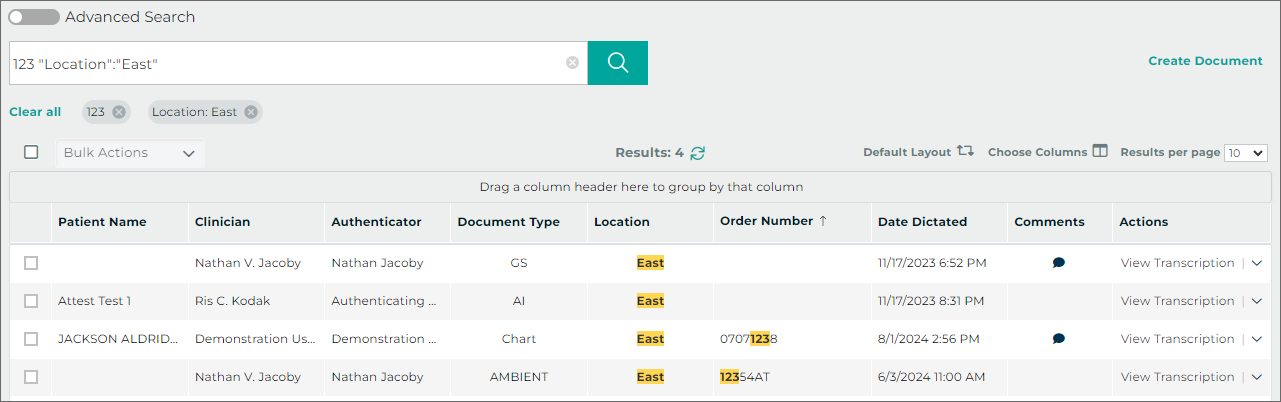Remove the 123 search filter chip
Viewport: 1281px width, 402px height.
pos(119,112)
